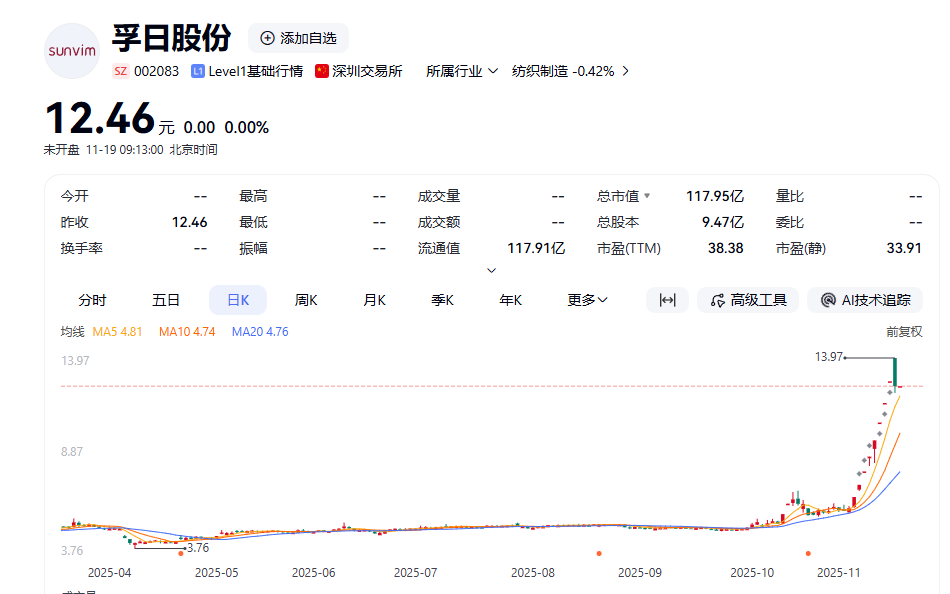
Task: Click the 前复权 adjustment option
Action: coord(903,331)
